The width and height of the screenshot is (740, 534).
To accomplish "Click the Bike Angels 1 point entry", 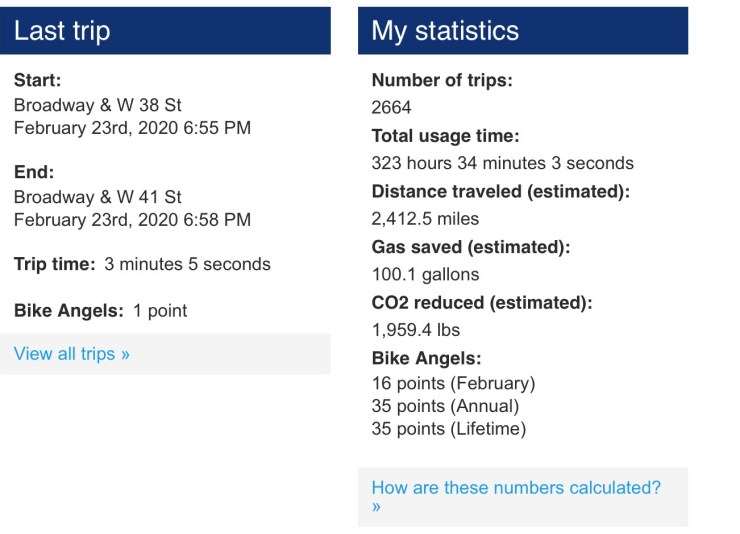I will pyautogui.click(x=160, y=311).
